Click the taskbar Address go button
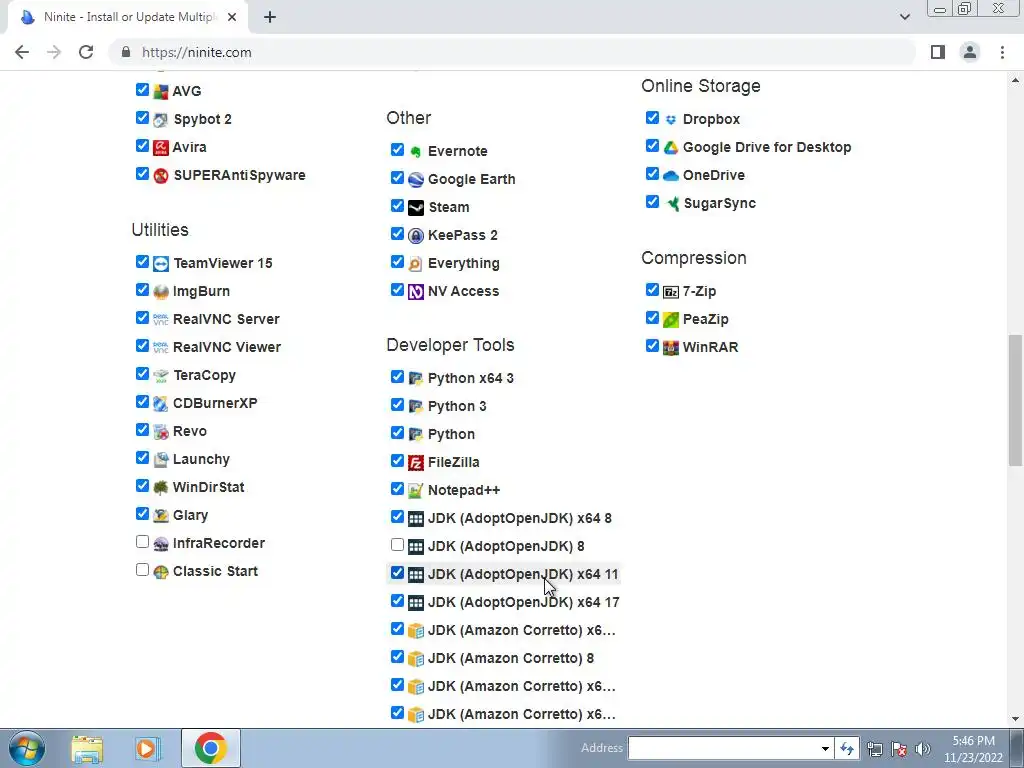Viewport: 1024px width, 768px height. pos(847,748)
